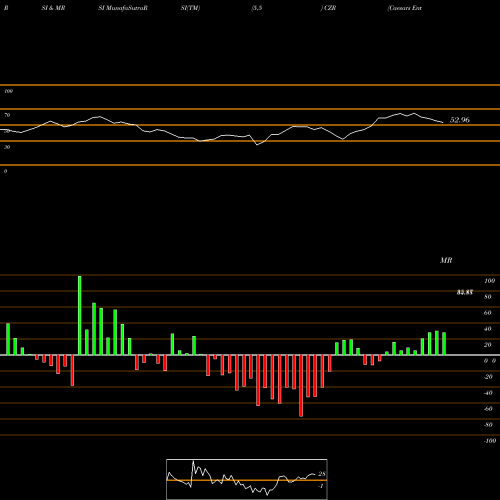Click the '28' value in mini chart
This screenshot has width=500, height=500.
322,474
